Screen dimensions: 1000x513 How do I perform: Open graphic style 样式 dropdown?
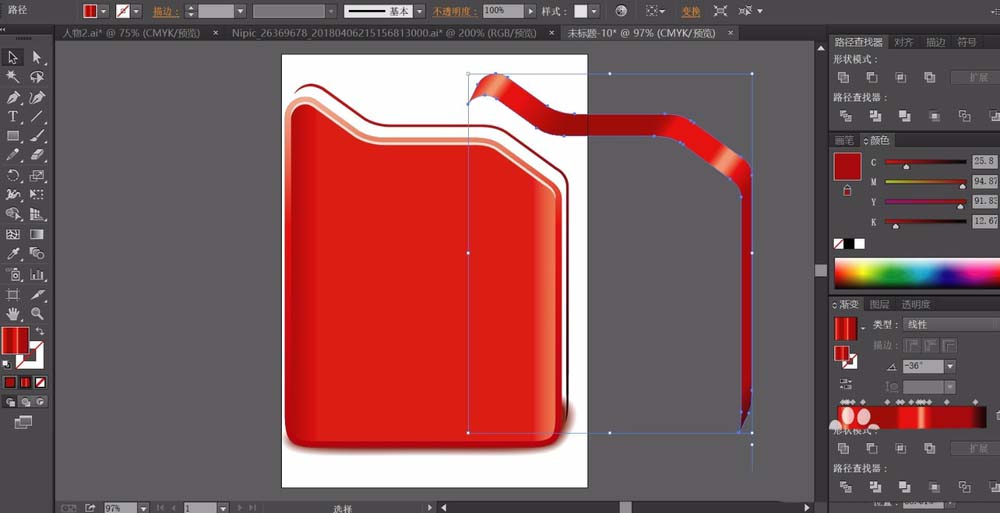(594, 11)
